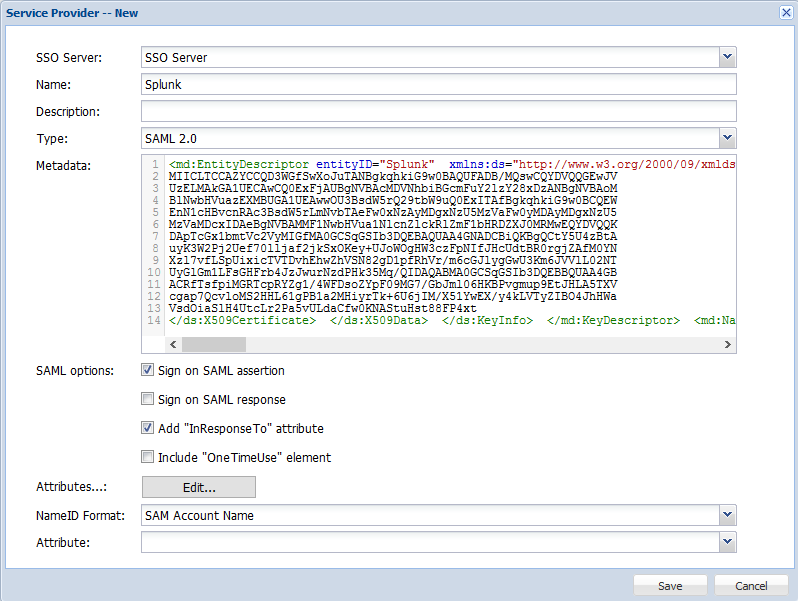
Task: Save the service provider settings
Action: tap(670, 586)
